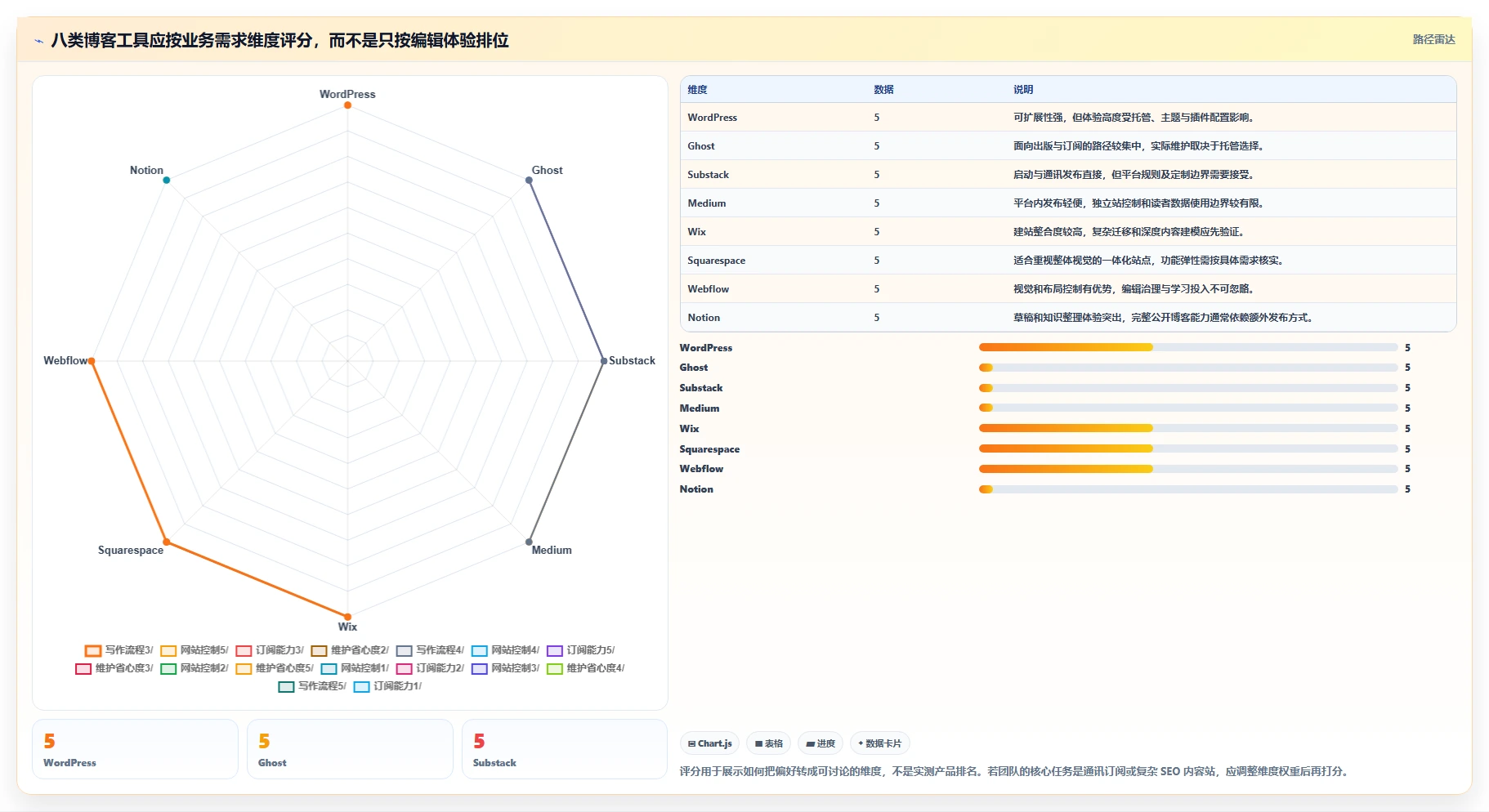Click the 路径雷达 label in header

click(x=1433, y=39)
